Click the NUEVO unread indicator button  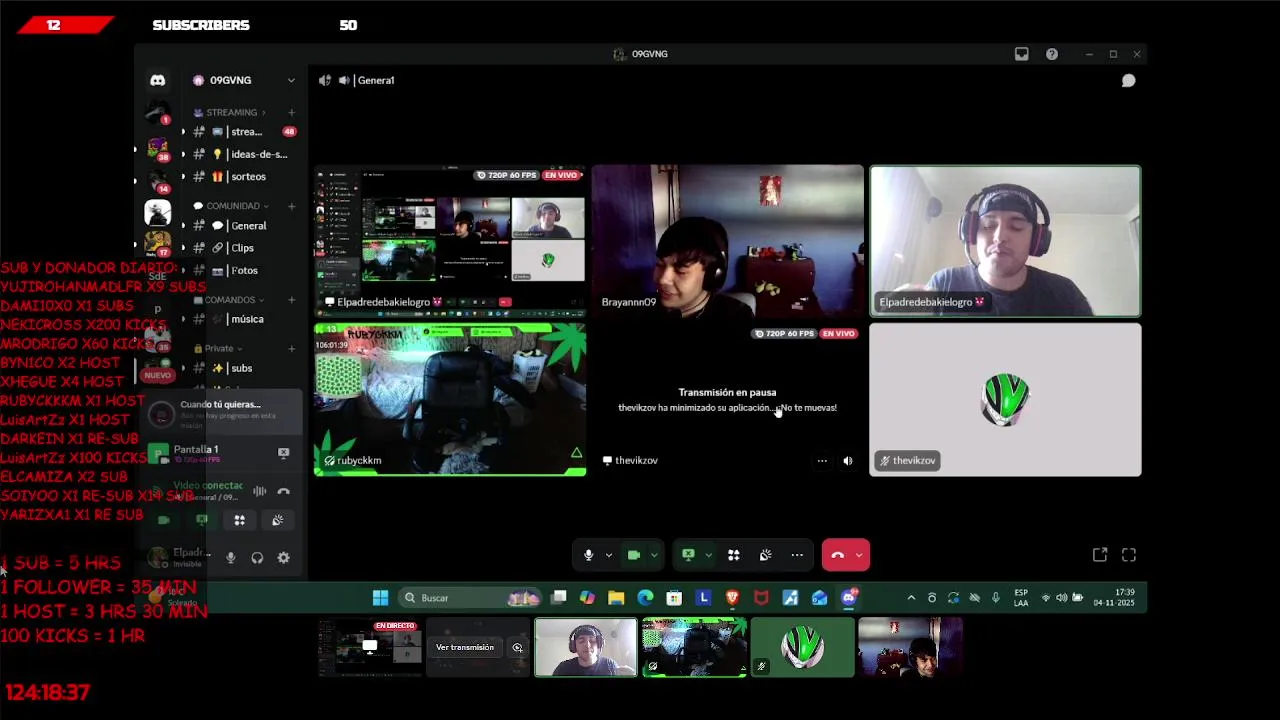pos(157,376)
